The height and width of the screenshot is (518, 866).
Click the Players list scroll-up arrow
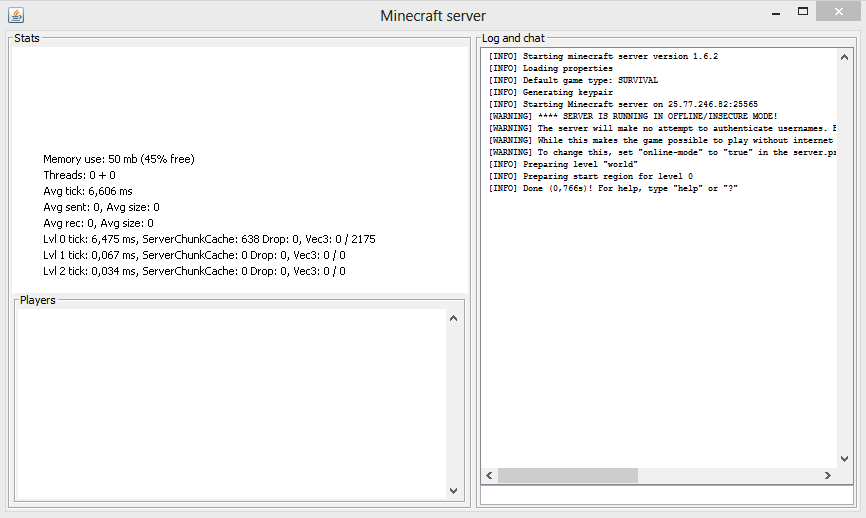[453, 318]
